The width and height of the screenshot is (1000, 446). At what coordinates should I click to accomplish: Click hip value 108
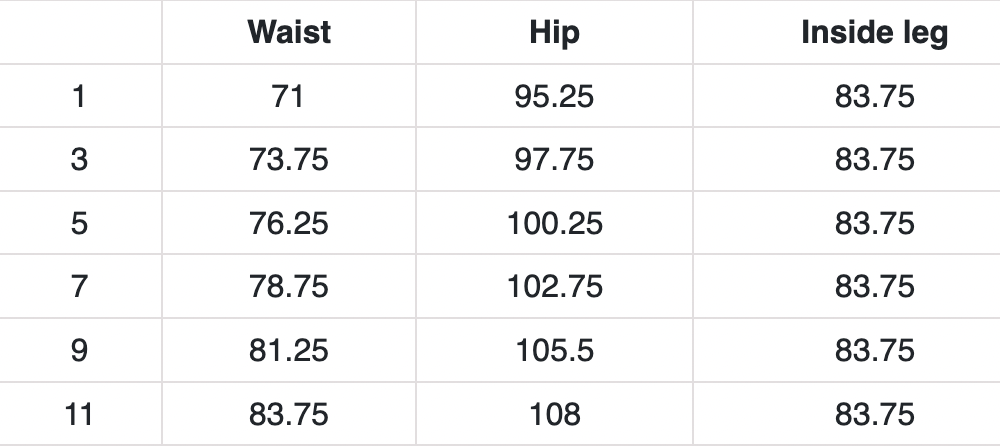tap(554, 413)
